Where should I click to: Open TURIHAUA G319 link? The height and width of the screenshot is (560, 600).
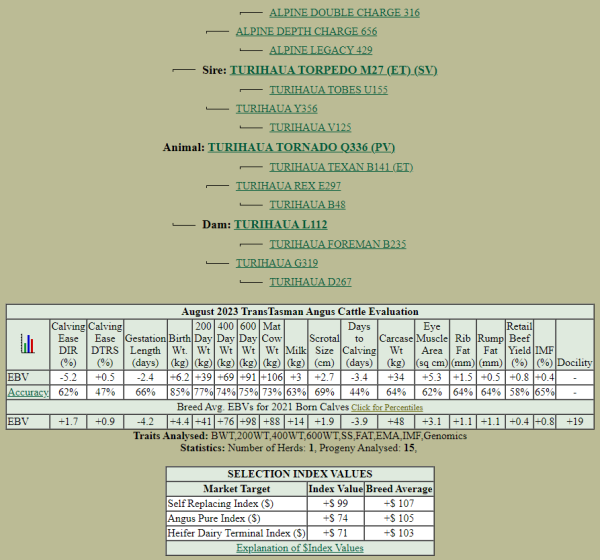click(x=277, y=263)
